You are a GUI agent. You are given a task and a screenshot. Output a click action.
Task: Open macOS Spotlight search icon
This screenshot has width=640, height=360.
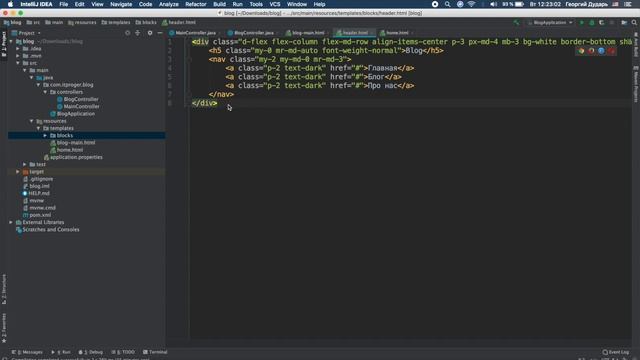point(447,4)
